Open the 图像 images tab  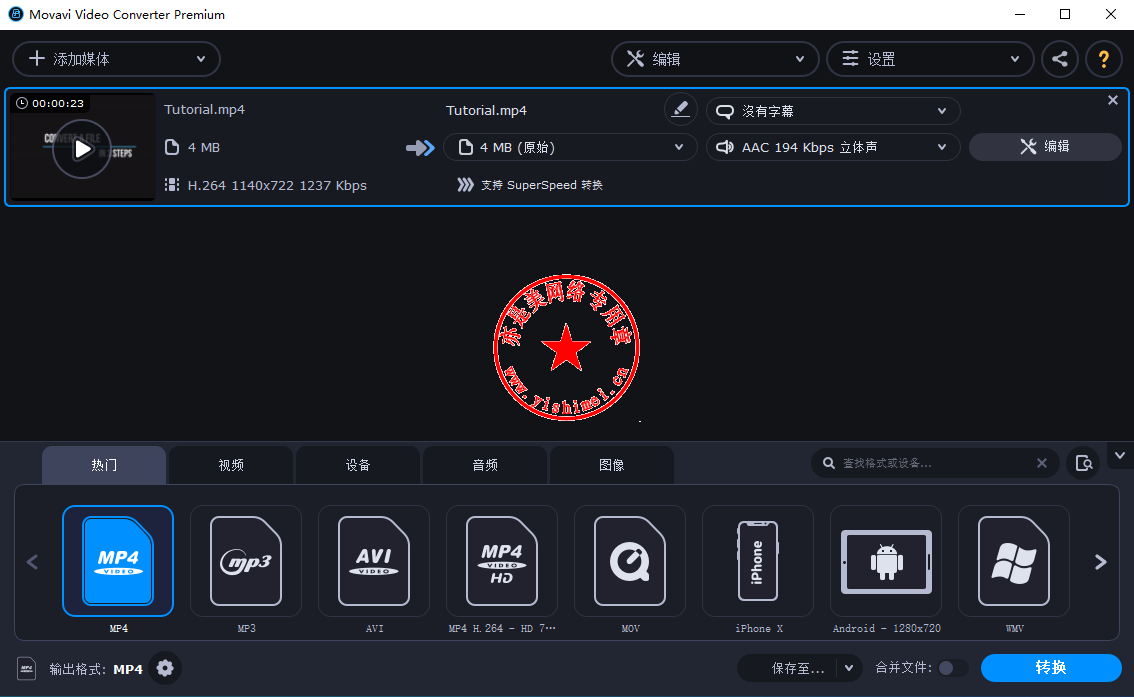(x=612, y=465)
